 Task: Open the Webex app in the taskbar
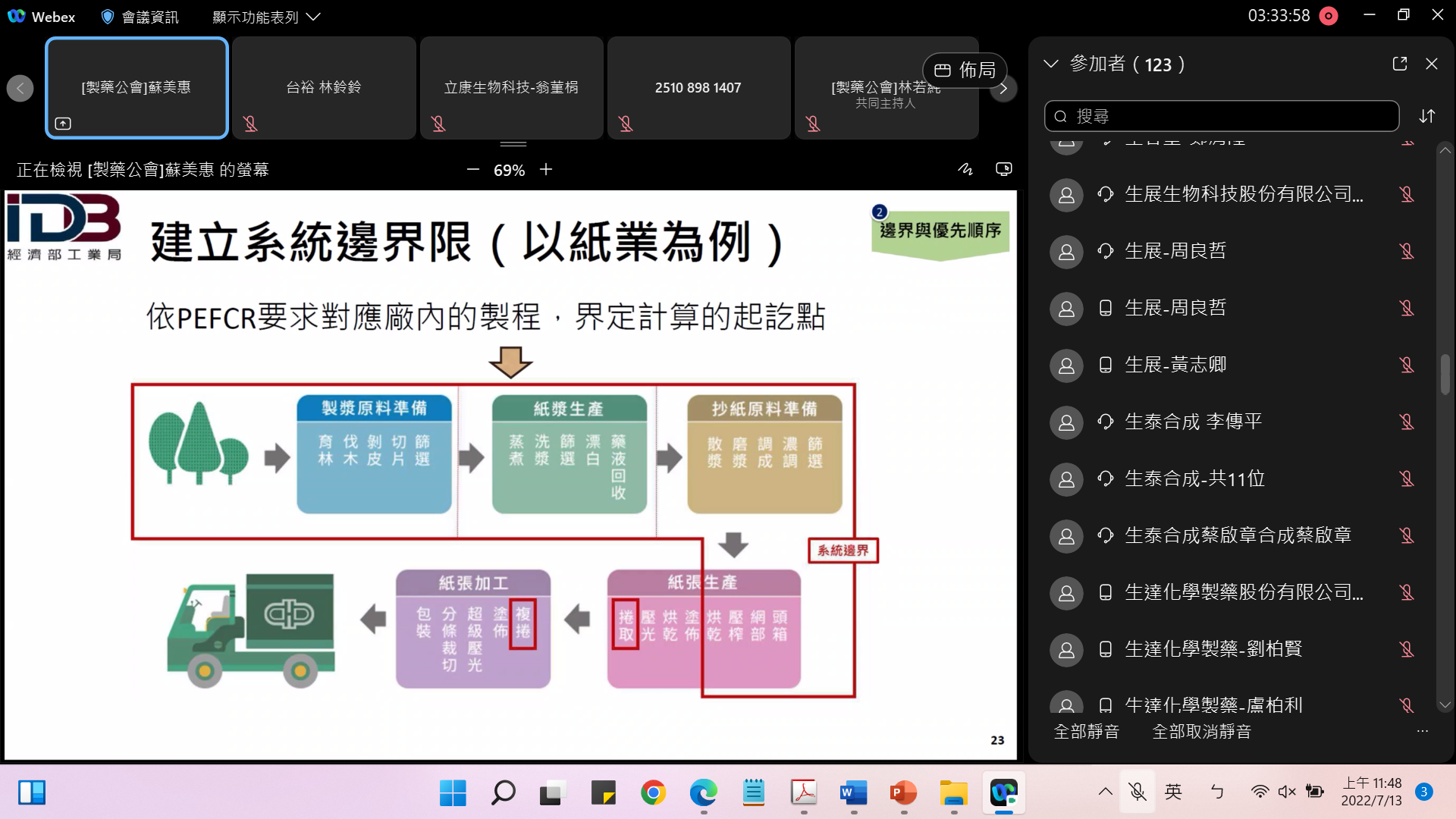tap(1003, 793)
